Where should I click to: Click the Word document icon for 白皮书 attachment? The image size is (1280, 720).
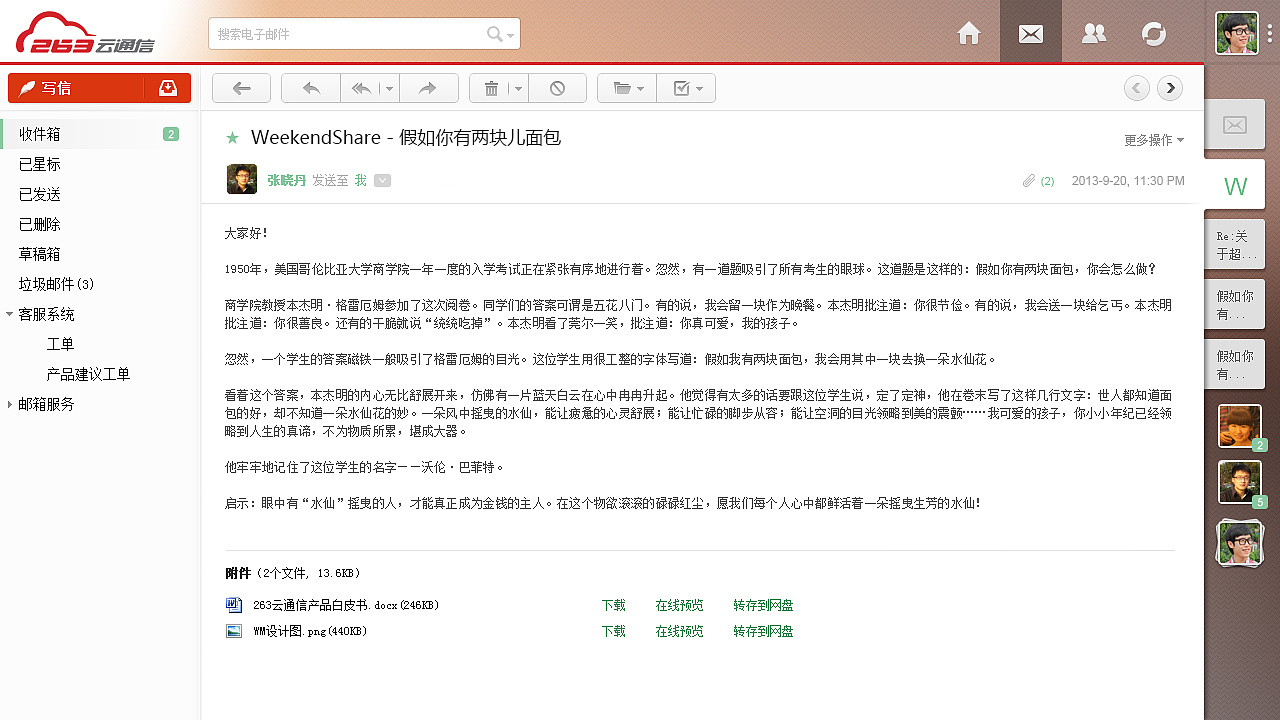pos(234,605)
